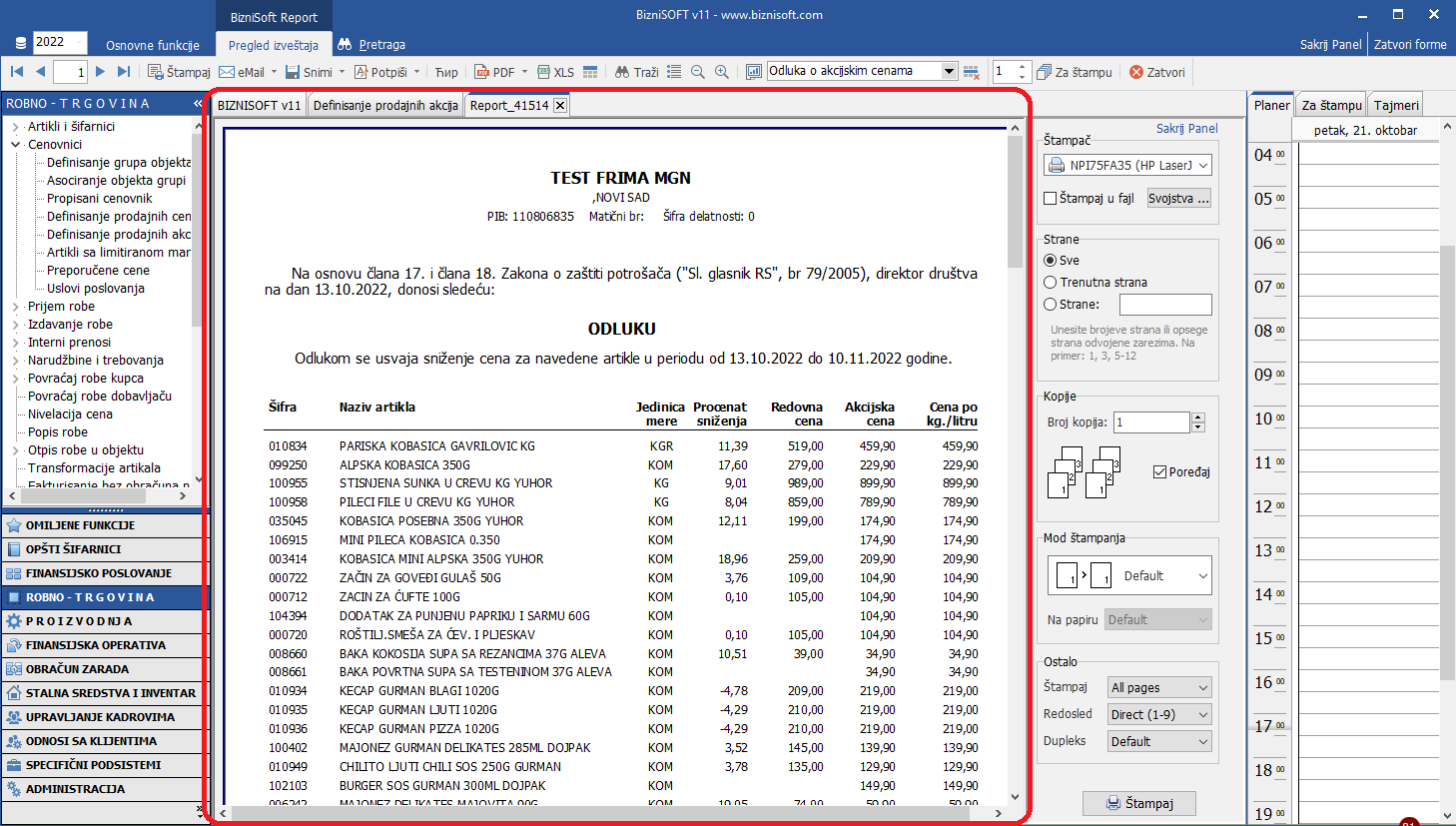Click the zoom in magnifier icon
The height and width of the screenshot is (826, 1456).
pyautogui.click(x=722, y=72)
